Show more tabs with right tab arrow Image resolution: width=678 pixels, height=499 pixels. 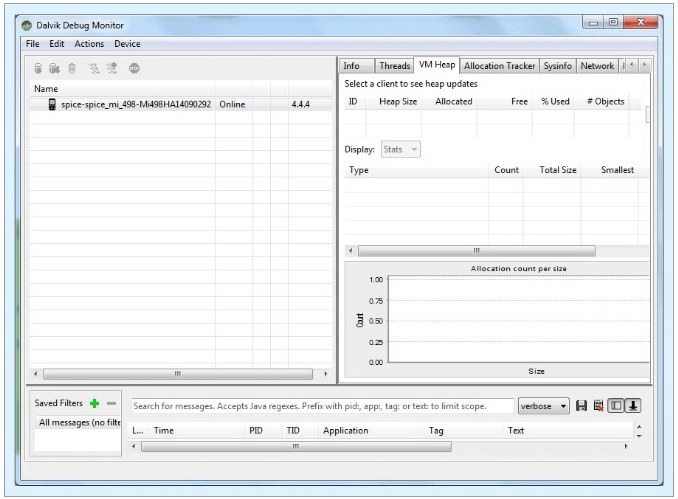(x=644, y=65)
